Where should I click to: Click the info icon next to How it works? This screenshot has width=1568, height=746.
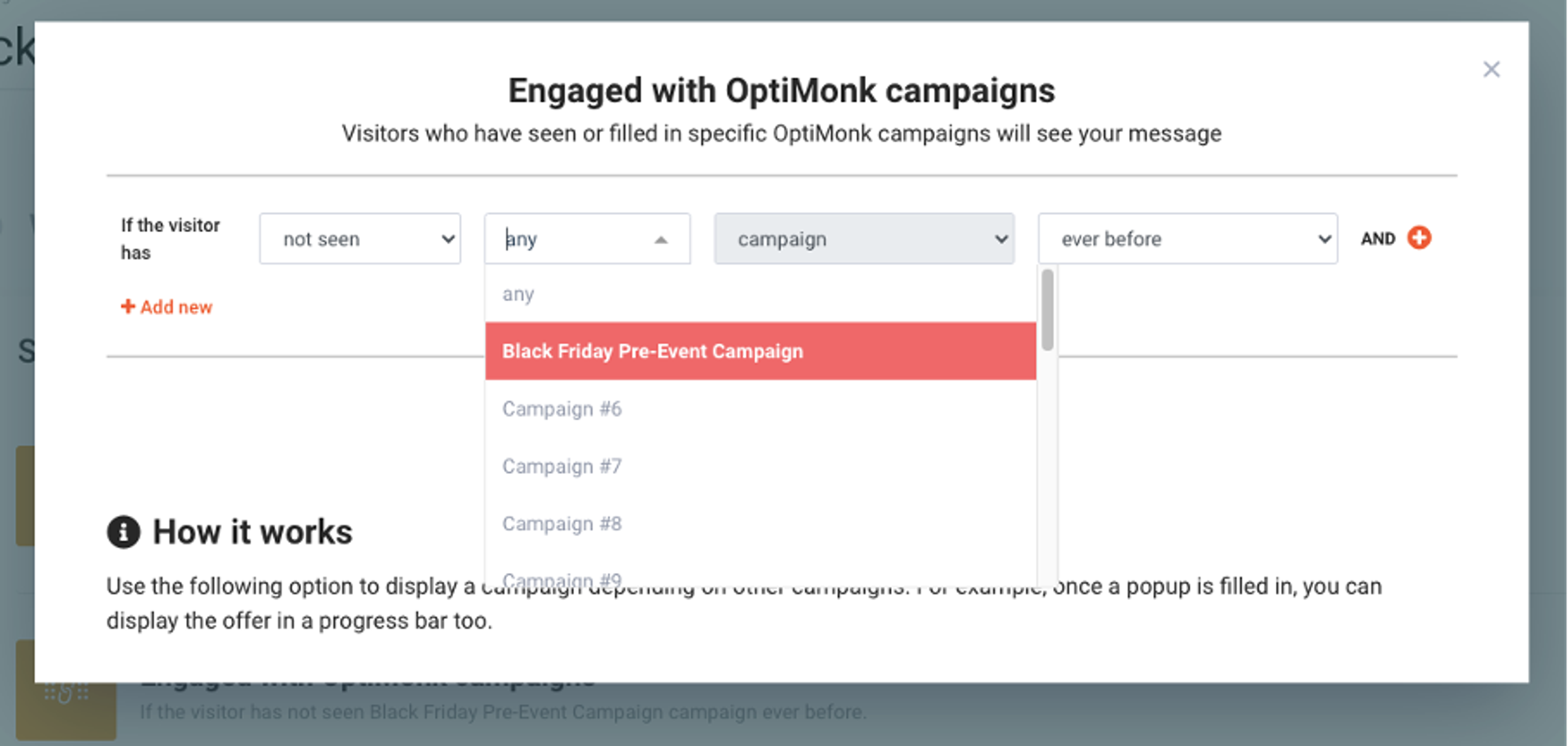[x=124, y=532]
